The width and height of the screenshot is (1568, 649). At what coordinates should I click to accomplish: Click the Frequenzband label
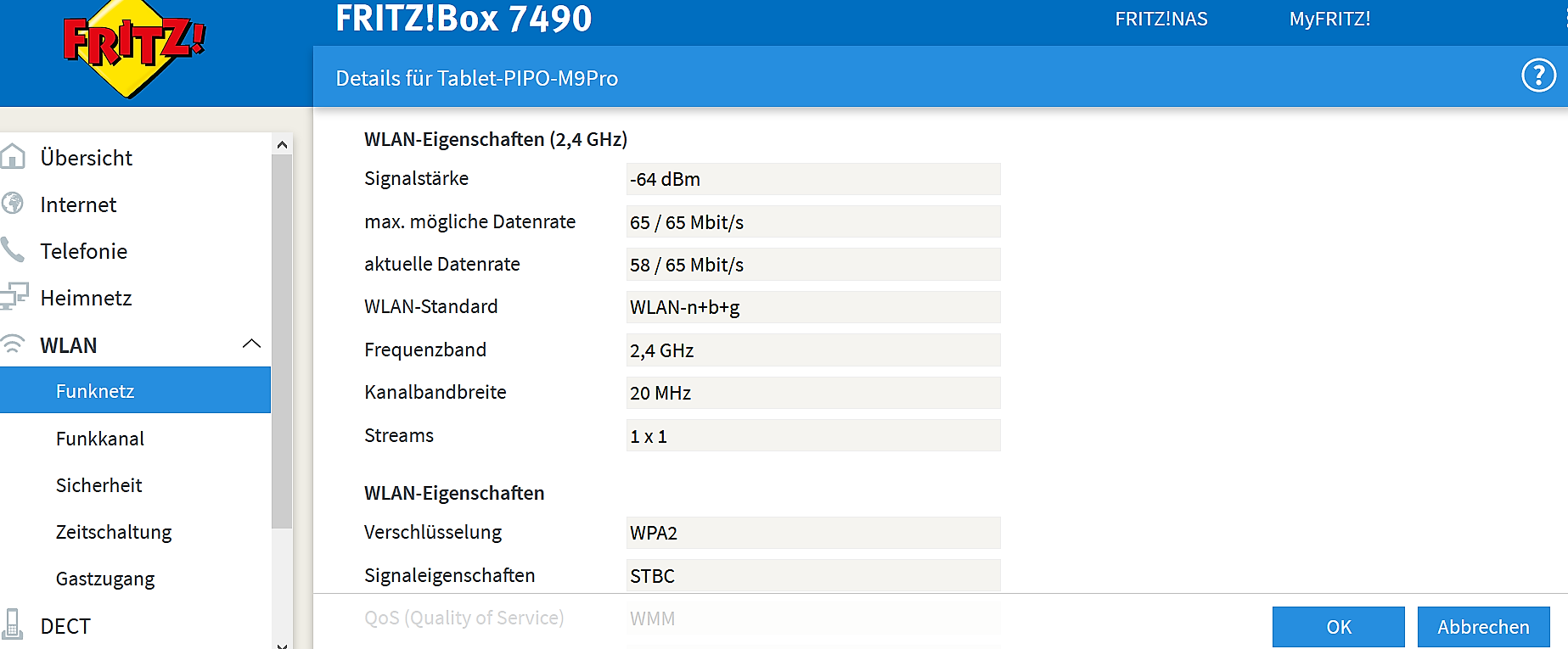click(425, 350)
